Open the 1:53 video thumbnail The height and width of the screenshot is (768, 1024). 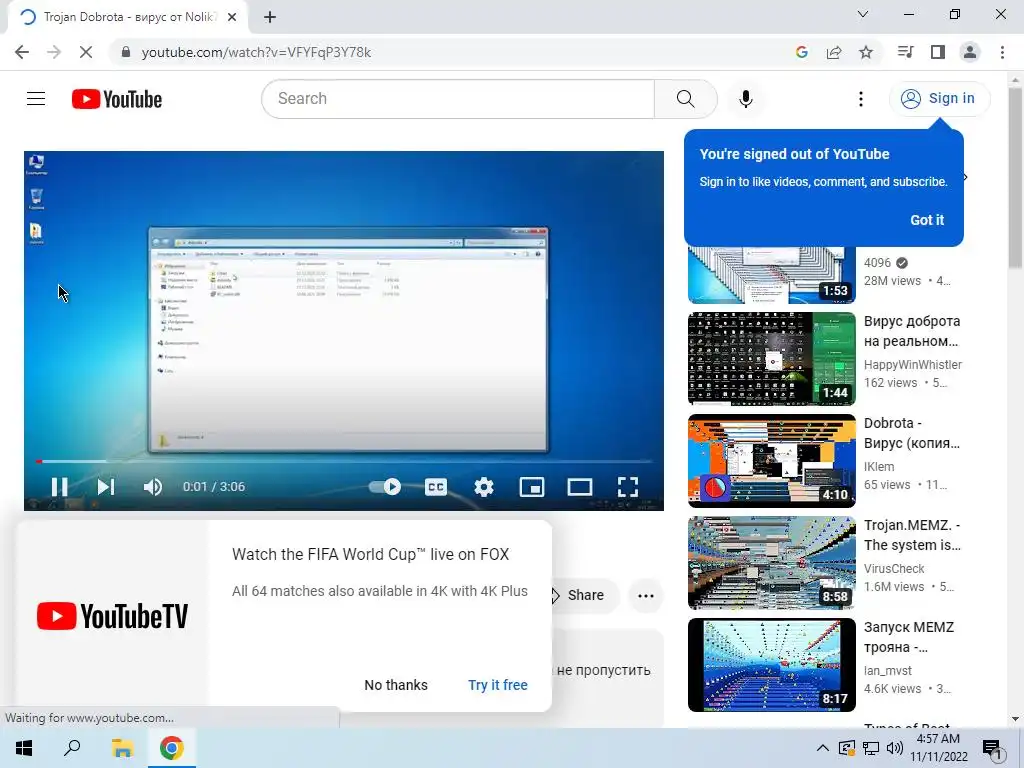[771, 275]
